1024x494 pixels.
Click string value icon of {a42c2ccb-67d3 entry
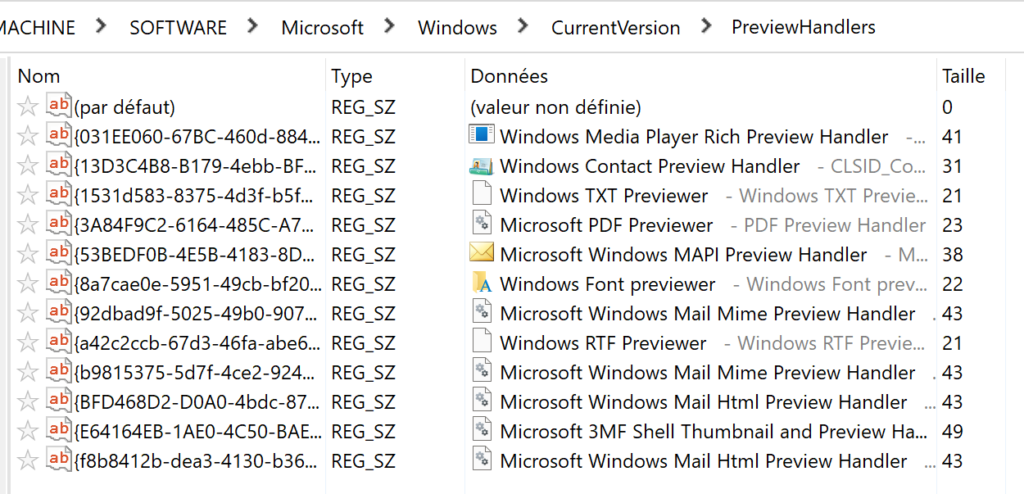tap(59, 341)
